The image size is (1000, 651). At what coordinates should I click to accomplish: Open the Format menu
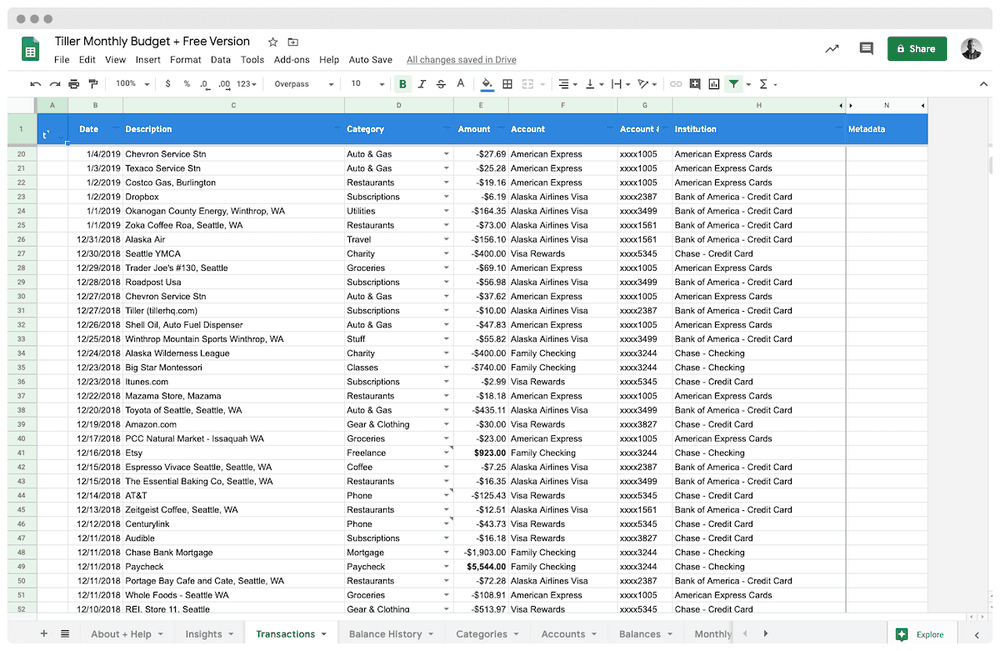coord(186,60)
